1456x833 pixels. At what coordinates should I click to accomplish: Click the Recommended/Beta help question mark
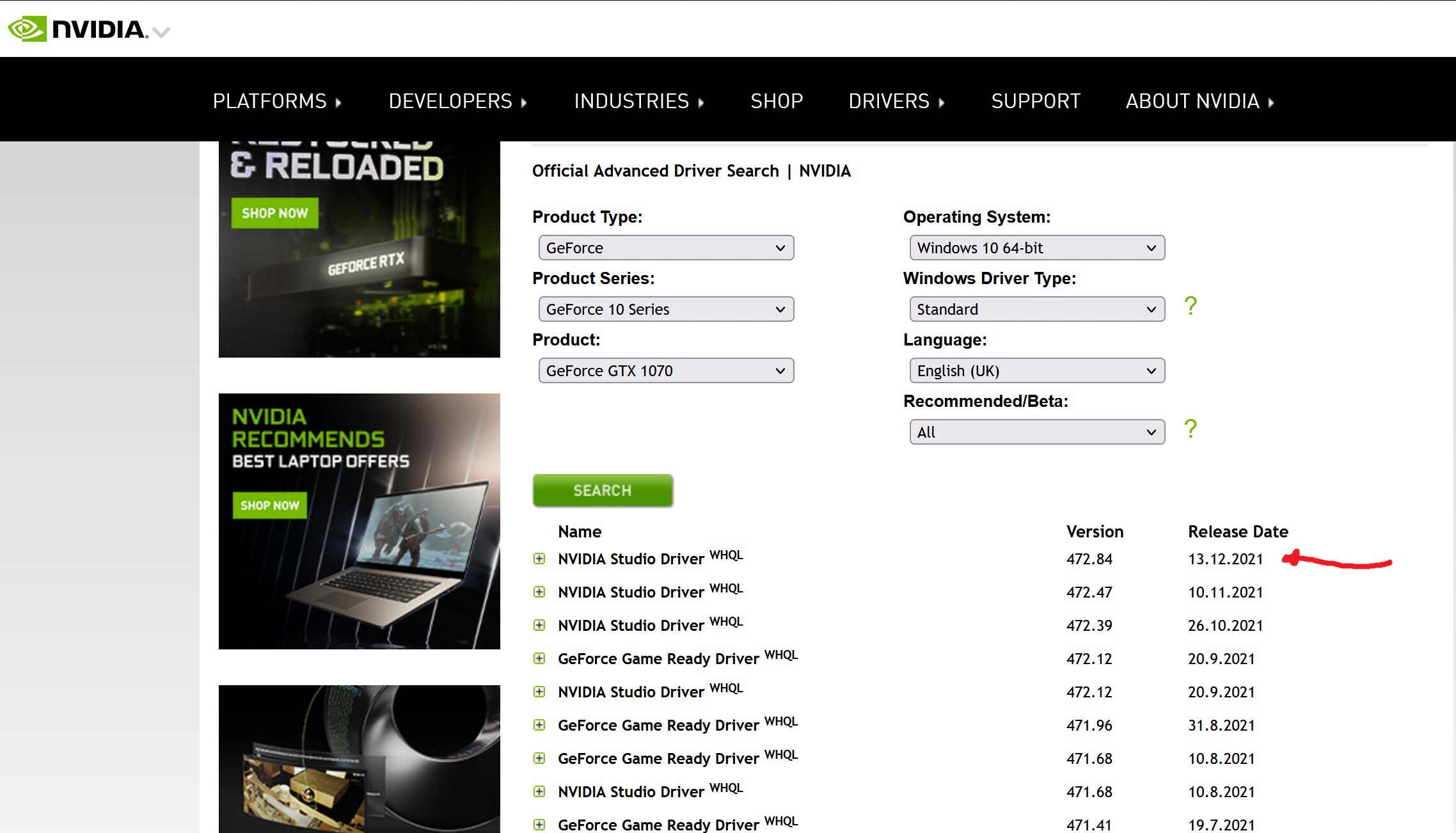click(x=1190, y=429)
